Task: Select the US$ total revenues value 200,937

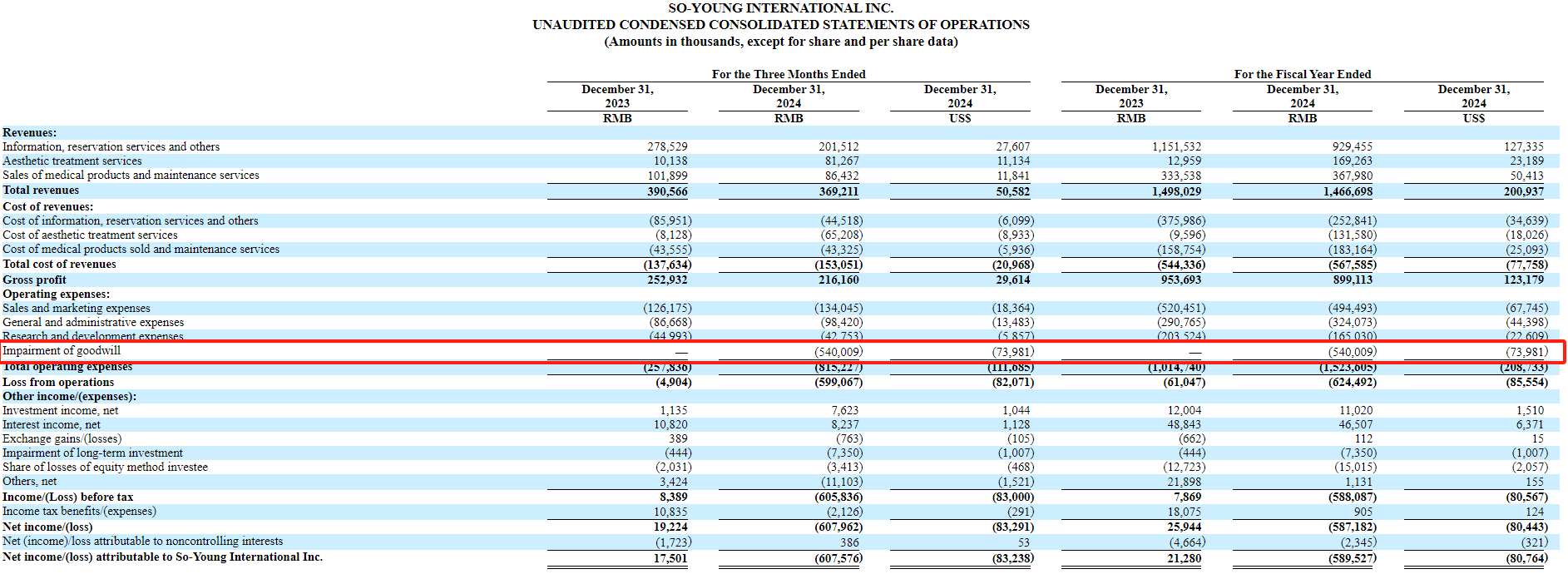Action: click(1524, 191)
